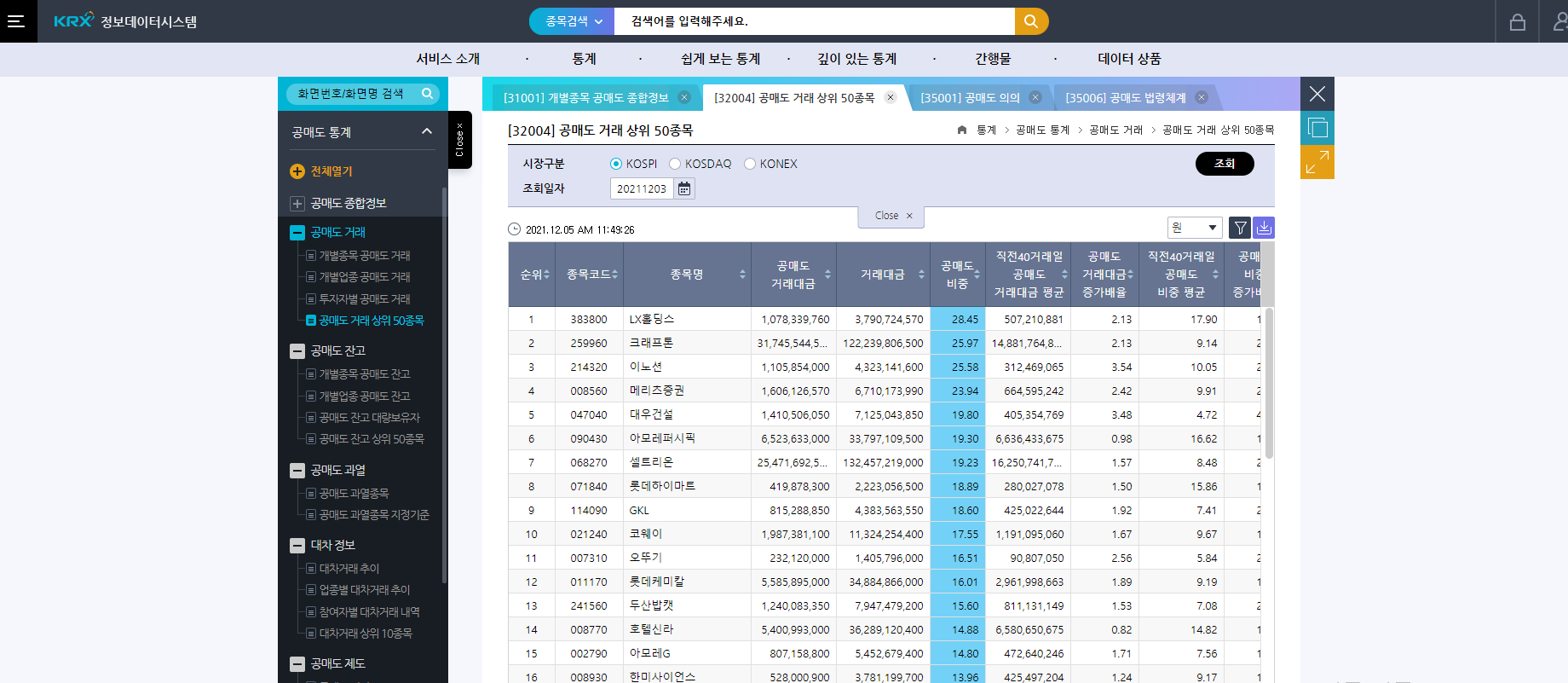The image size is (1568, 683).
Task: Click the main search text box
Action: (x=815, y=21)
